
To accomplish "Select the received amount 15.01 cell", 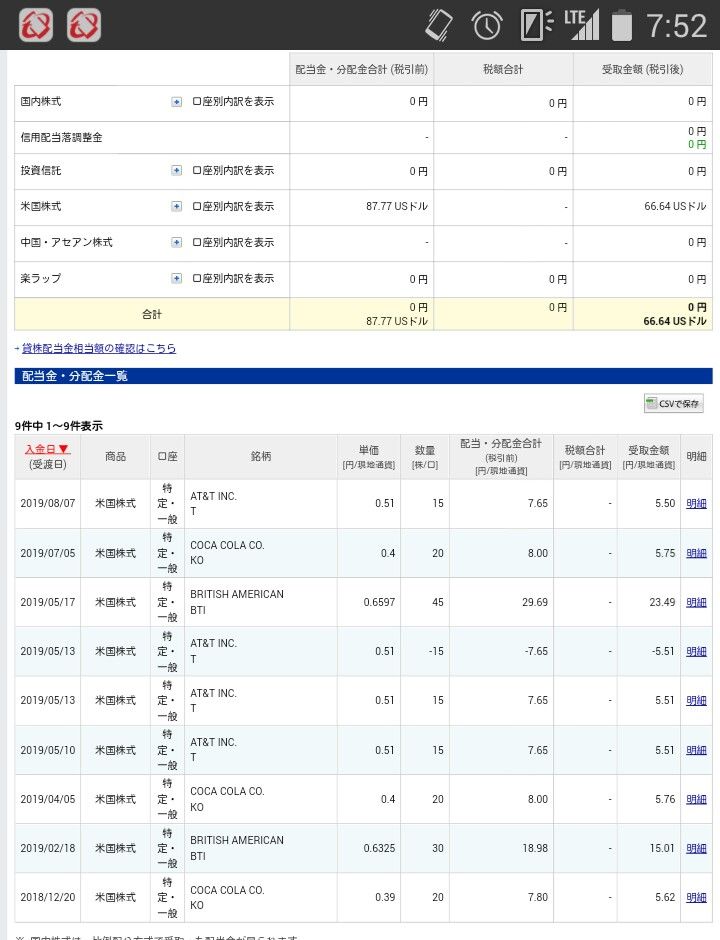I will [x=649, y=849].
